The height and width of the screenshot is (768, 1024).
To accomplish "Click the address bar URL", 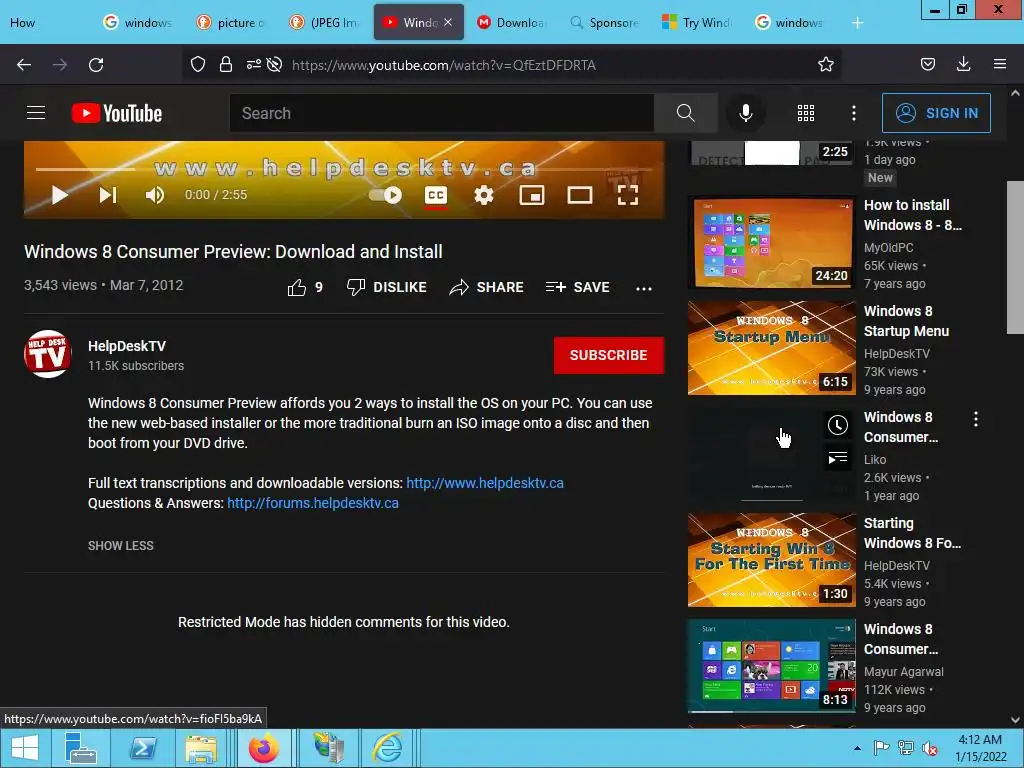I will 443,65.
